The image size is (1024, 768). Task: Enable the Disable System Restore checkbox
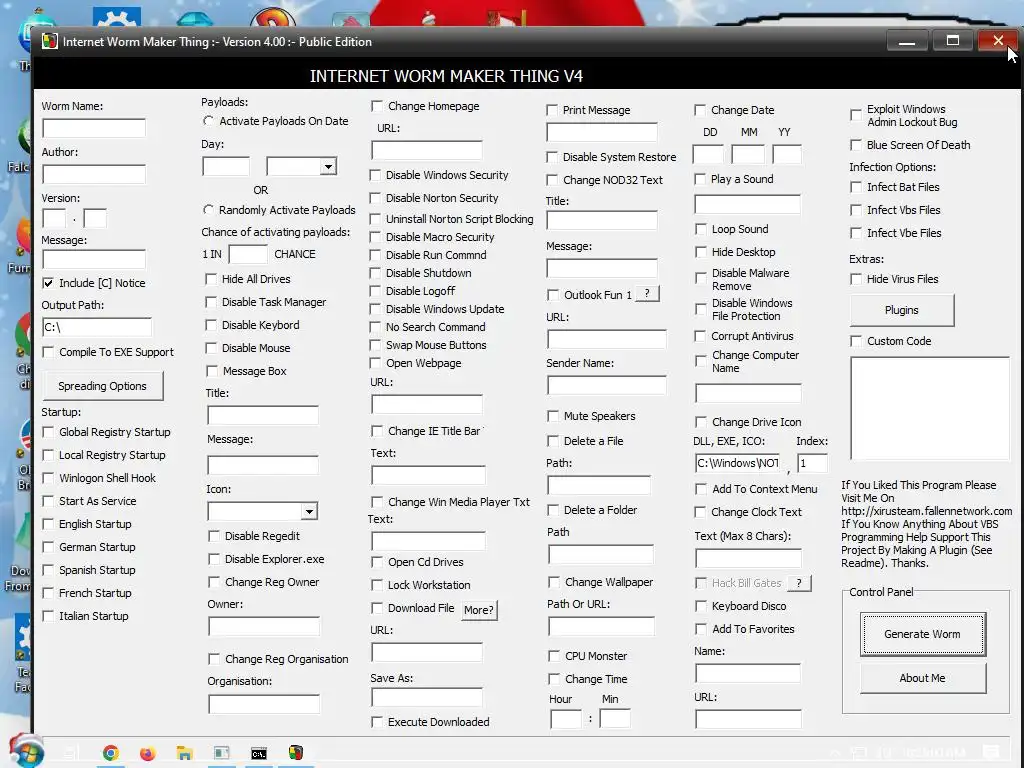pyautogui.click(x=552, y=157)
